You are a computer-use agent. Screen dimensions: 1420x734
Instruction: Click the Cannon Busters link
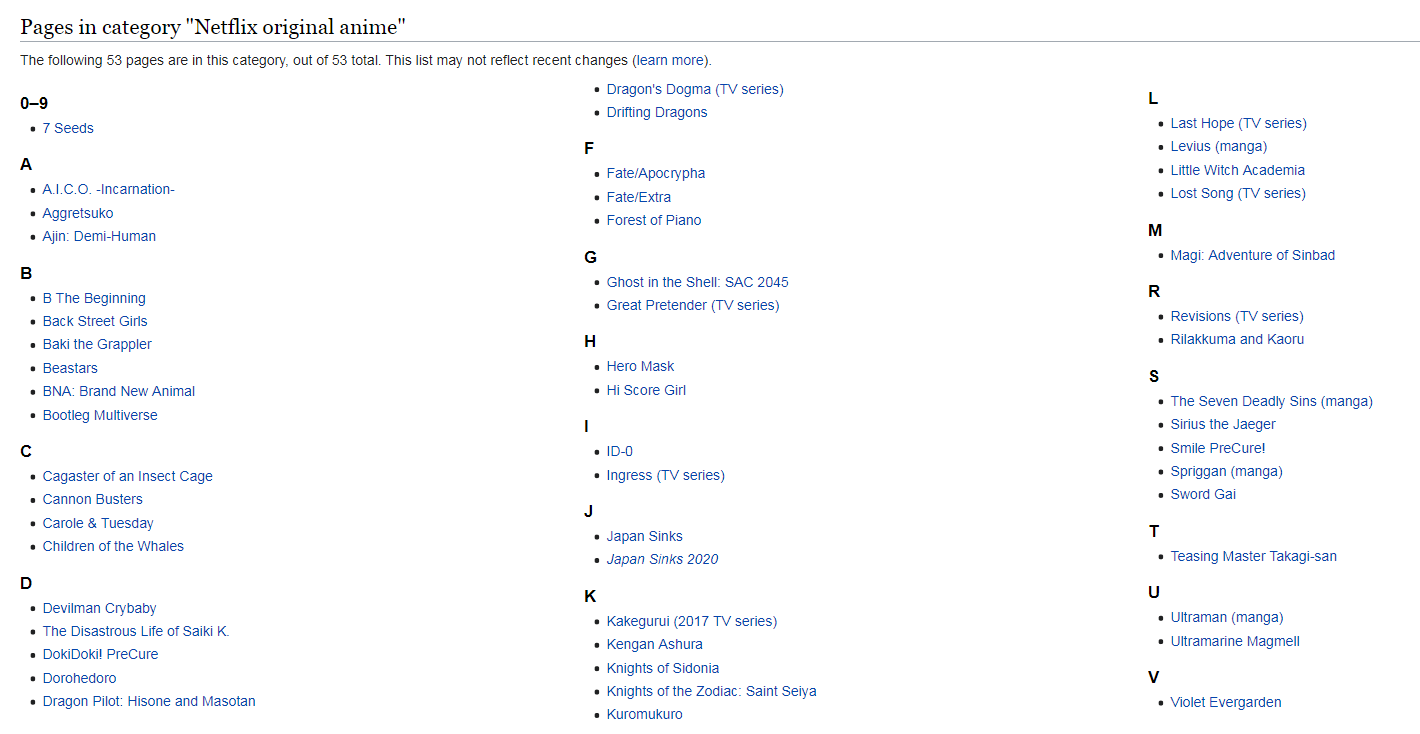[93, 499]
